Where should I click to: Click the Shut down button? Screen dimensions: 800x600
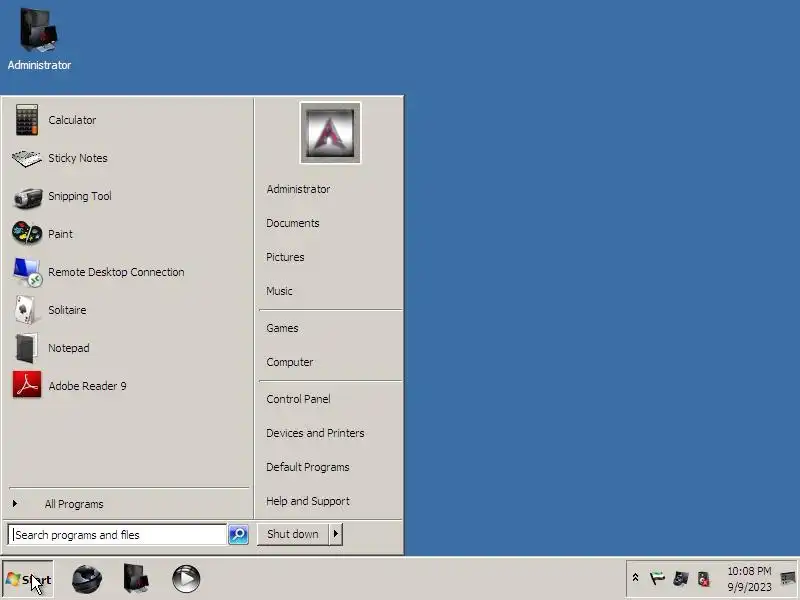[293, 534]
